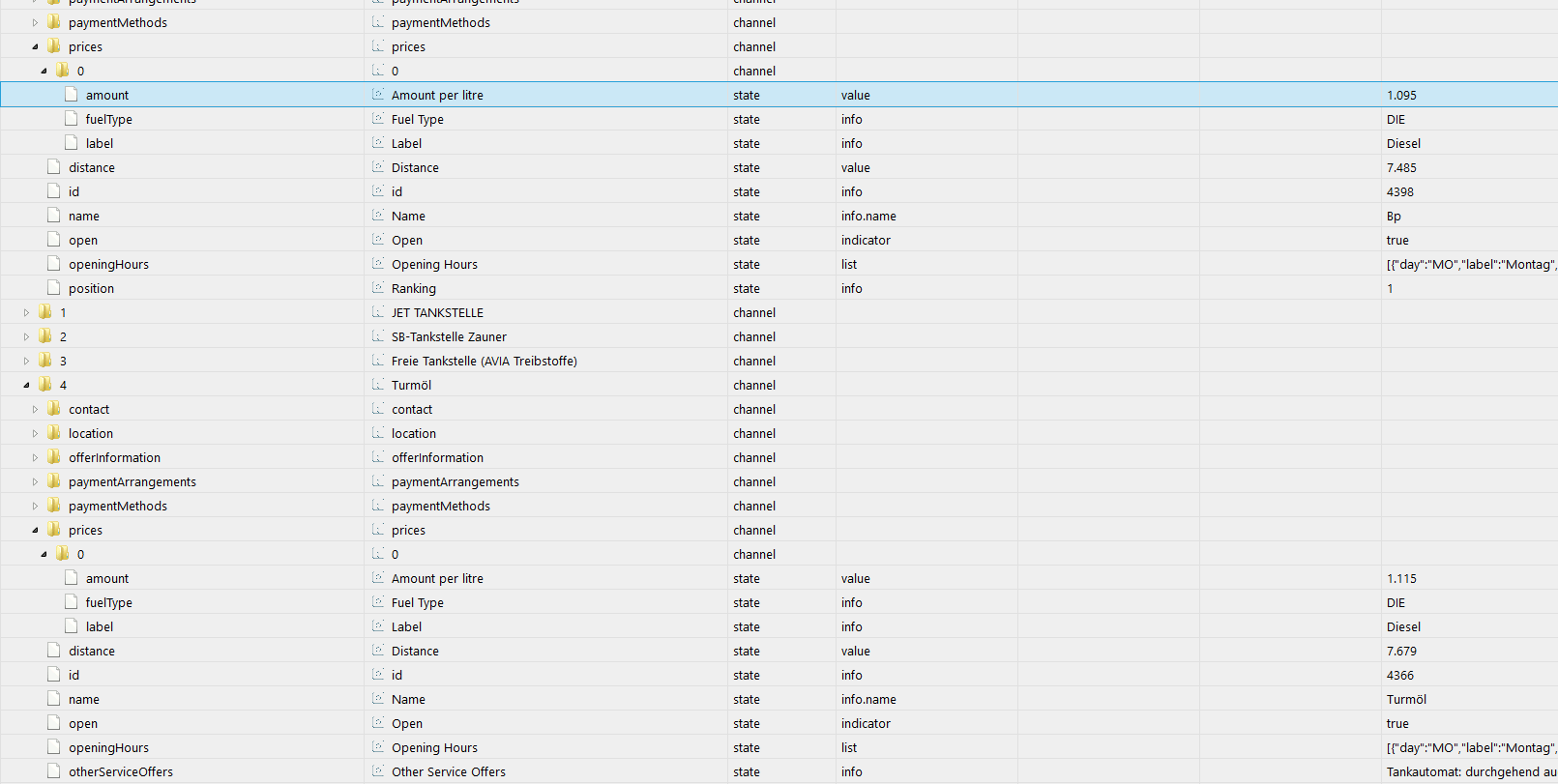Expand paymentMethods channel under Turmöl station
The image size is (1558, 784).
(35, 506)
